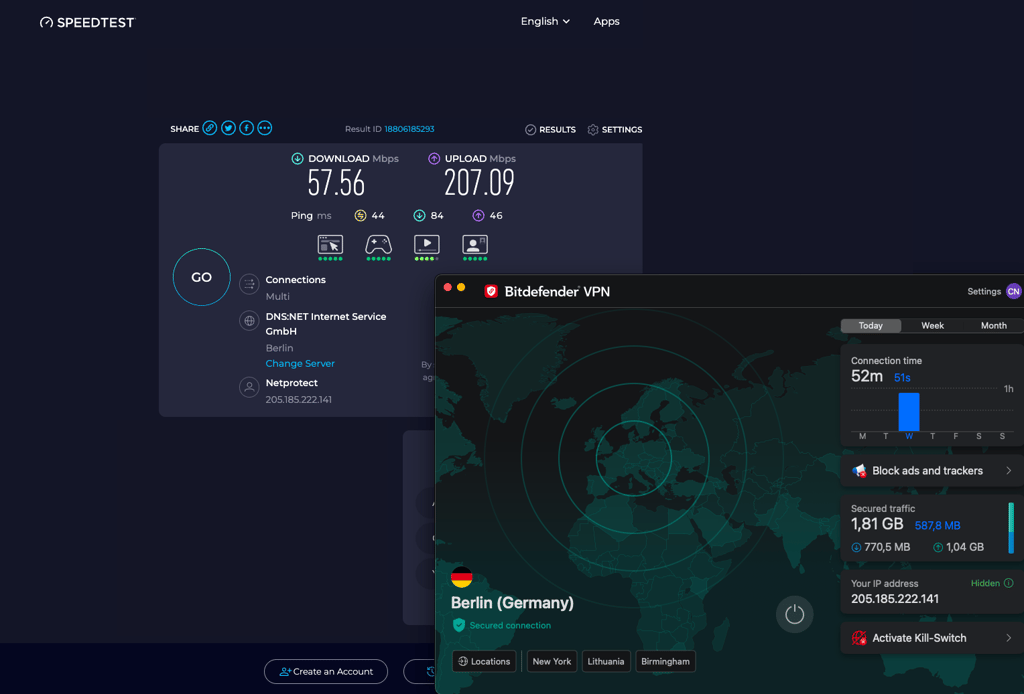Click Change Server link

click(x=300, y=364)
